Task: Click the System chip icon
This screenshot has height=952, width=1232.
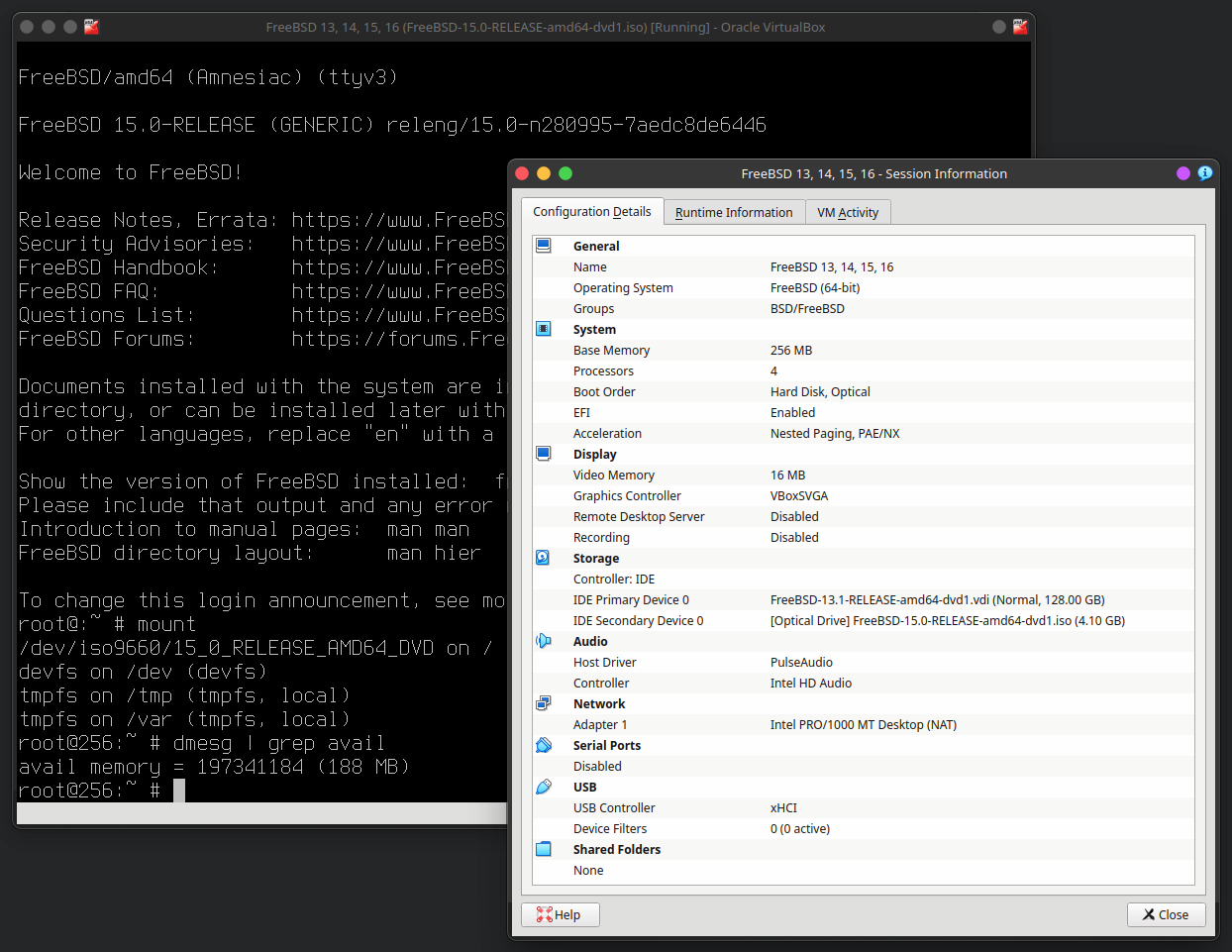Action: 544,329
